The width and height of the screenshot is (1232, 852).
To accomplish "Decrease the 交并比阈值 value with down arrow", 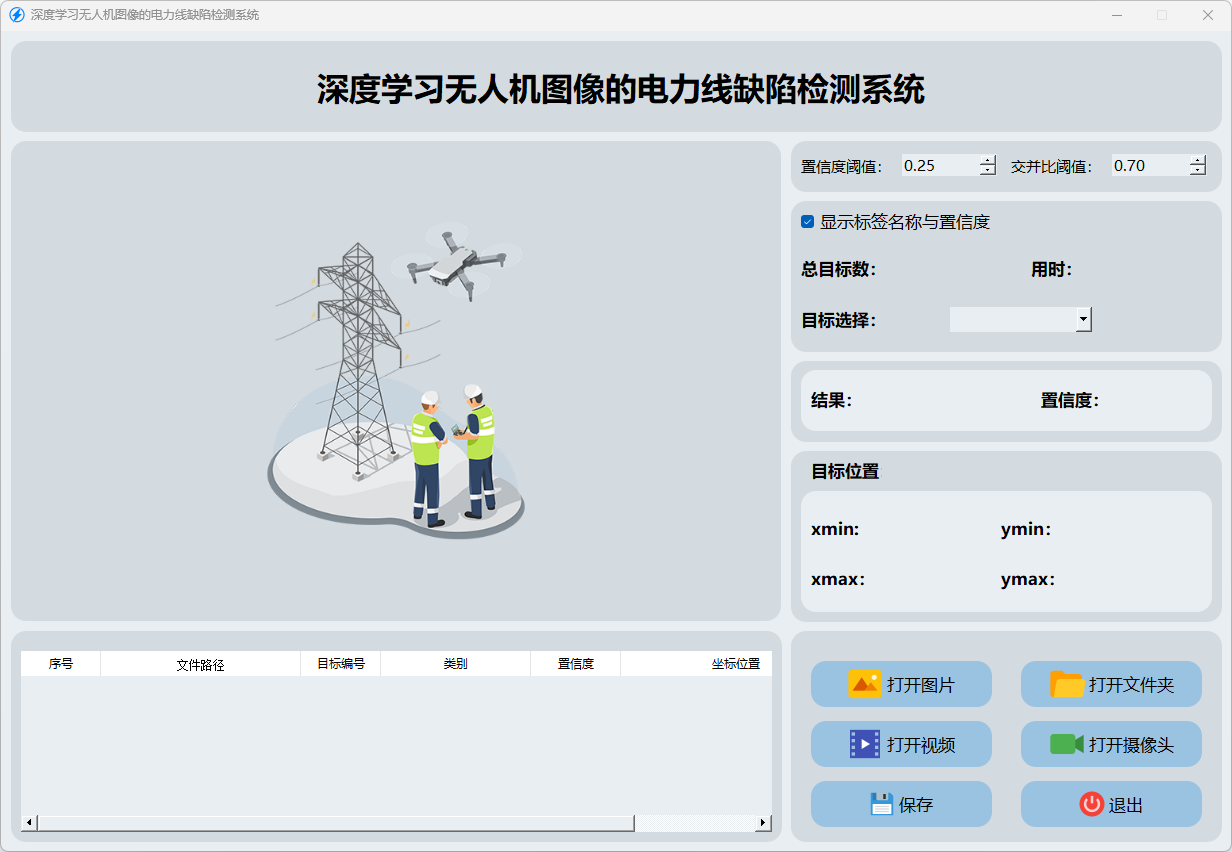I will click(1198, 171).
